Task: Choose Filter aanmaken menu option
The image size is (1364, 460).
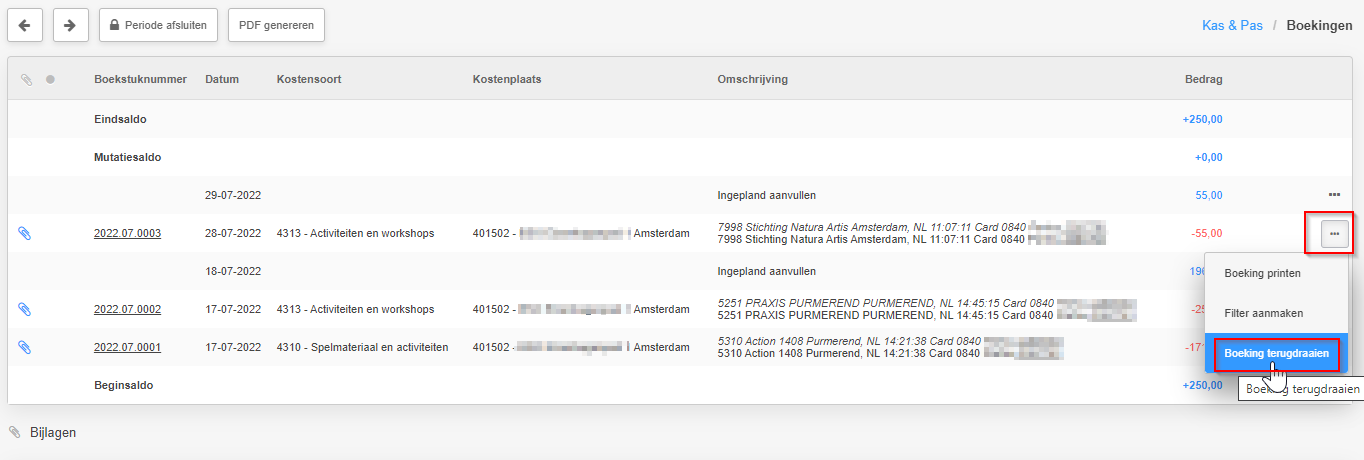Action: click(1263, 313)
